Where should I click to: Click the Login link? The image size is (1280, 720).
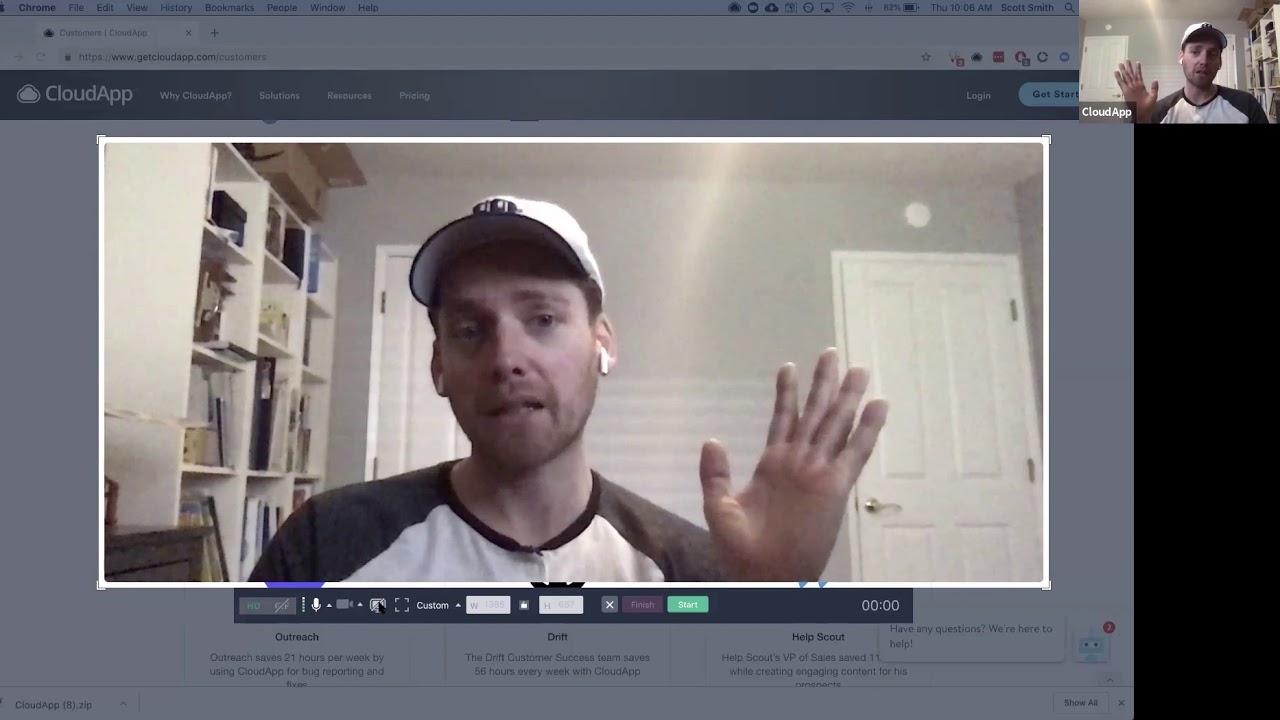(979, 96)
